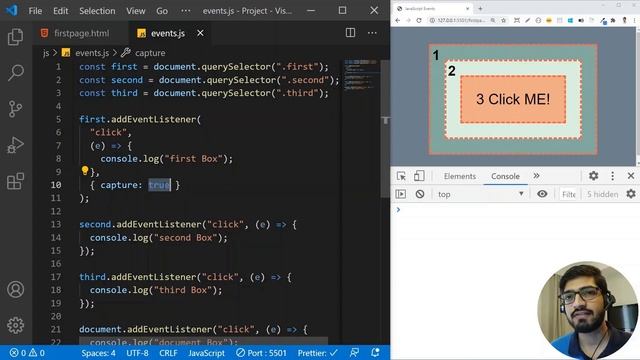640x360 pixels.
Task: Open the browser extensions puzzle icon
Action: coord(613,20)
